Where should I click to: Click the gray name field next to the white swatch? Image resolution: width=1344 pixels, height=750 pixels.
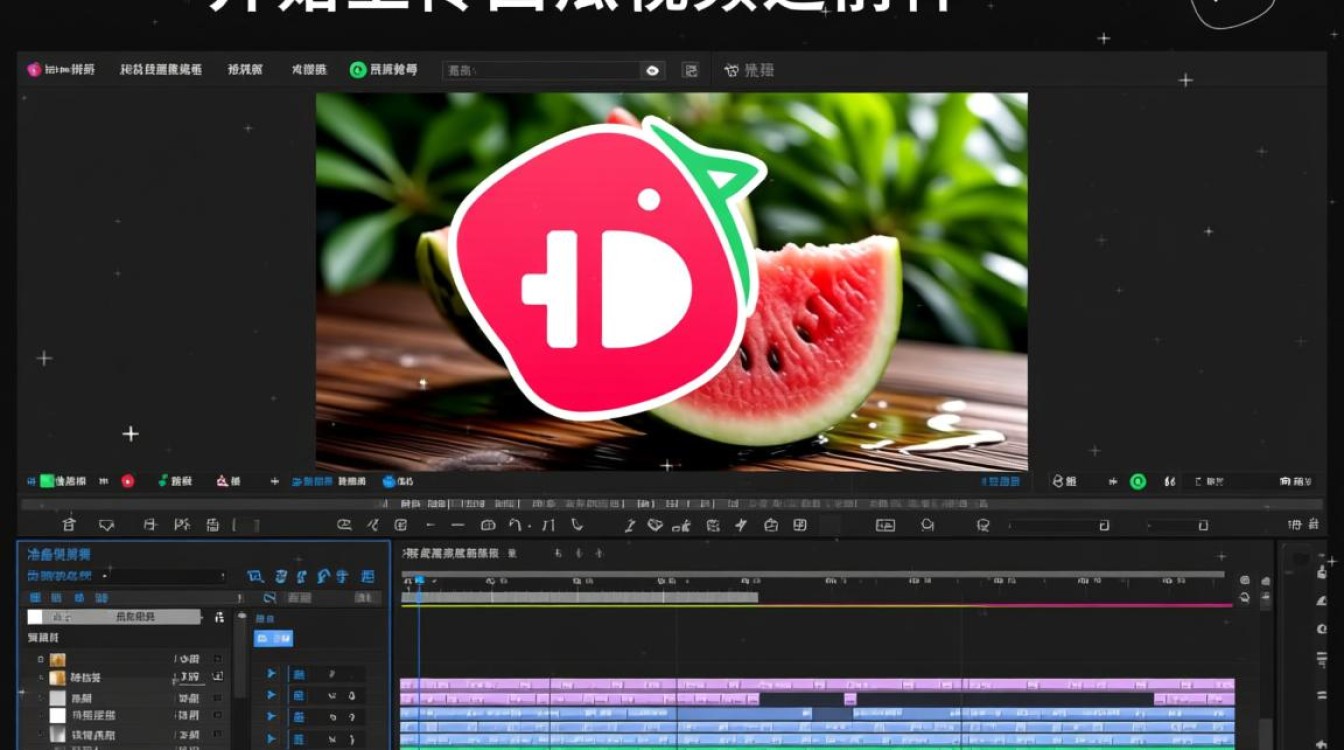tap(123, 617)
